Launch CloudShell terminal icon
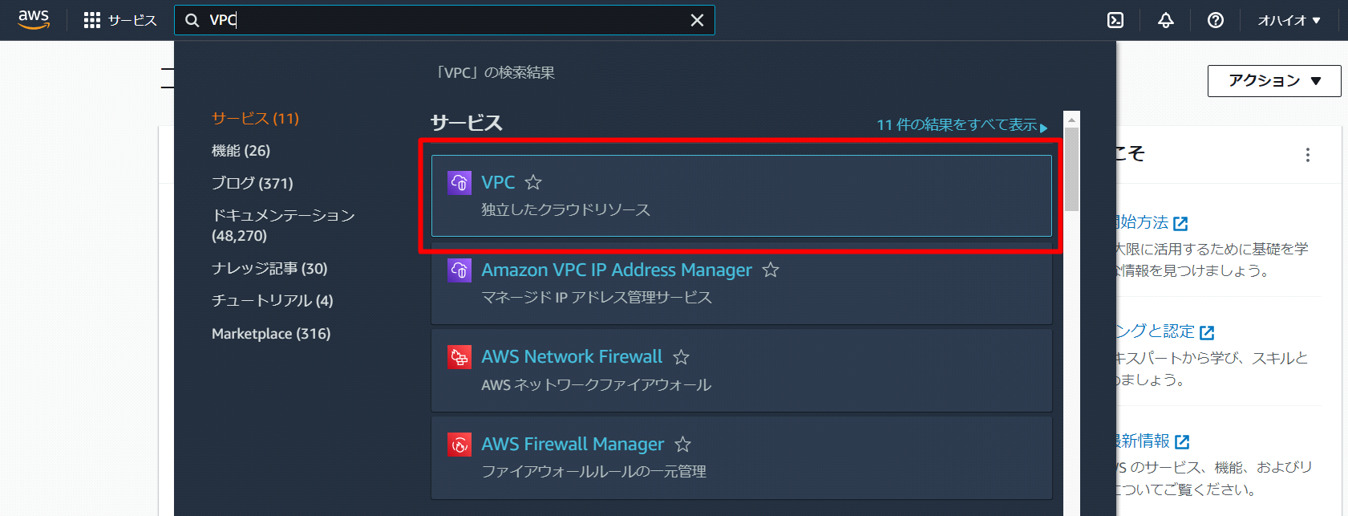 [1116, 20]
